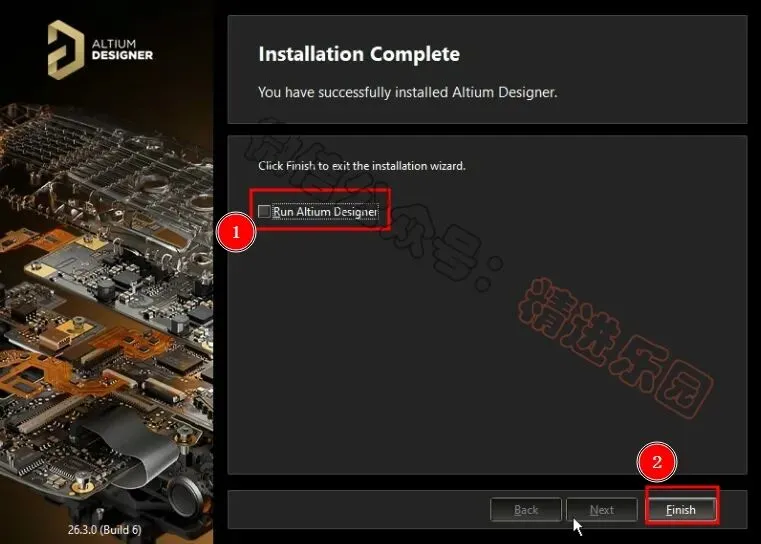Click the ALTIUM DESIGNER wordmark
Viewport: 761px width, 544px height.
[x=122, y=49]
